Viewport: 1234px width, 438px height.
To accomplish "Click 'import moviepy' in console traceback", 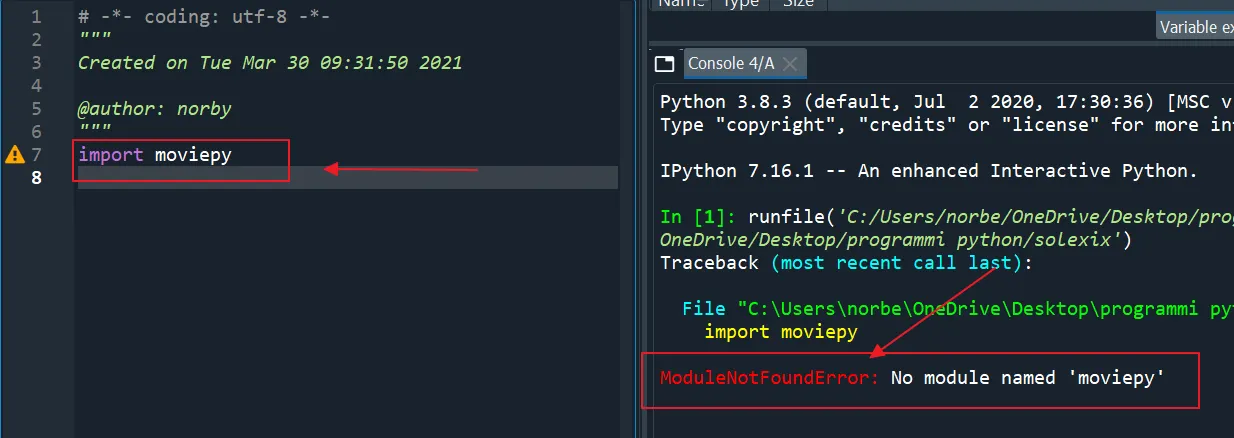I will [781, 332].
